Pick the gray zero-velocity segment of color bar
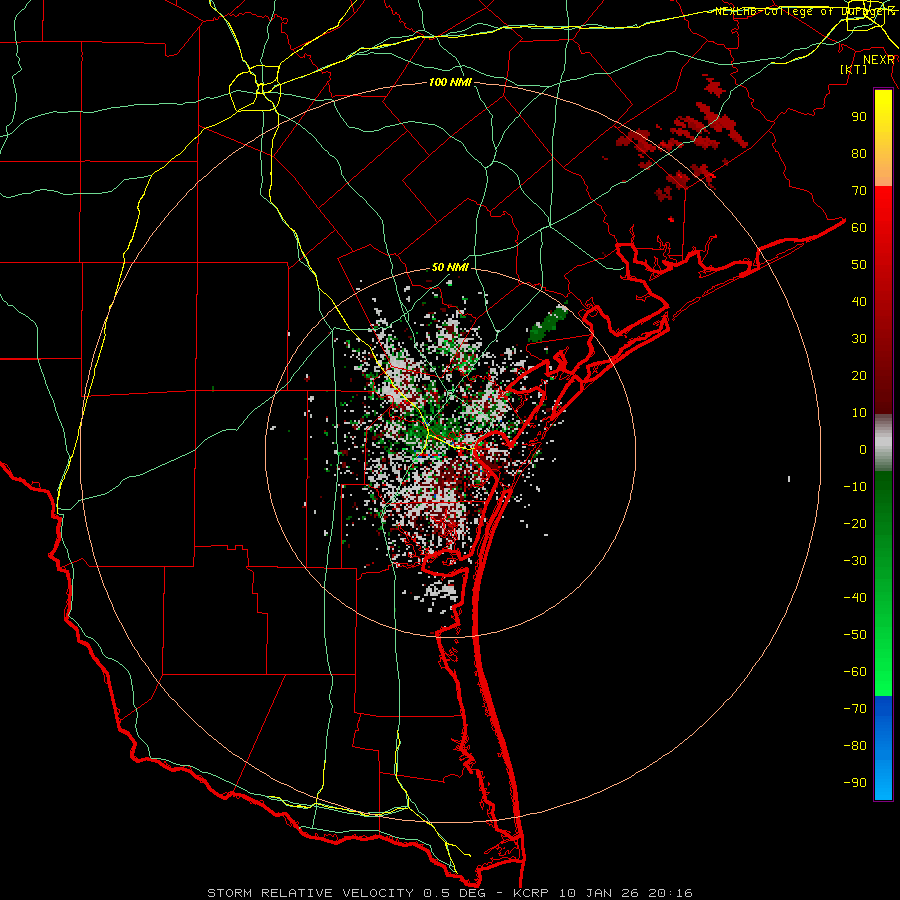This screenshot has width=900, height=900. (x=883, y=442)
